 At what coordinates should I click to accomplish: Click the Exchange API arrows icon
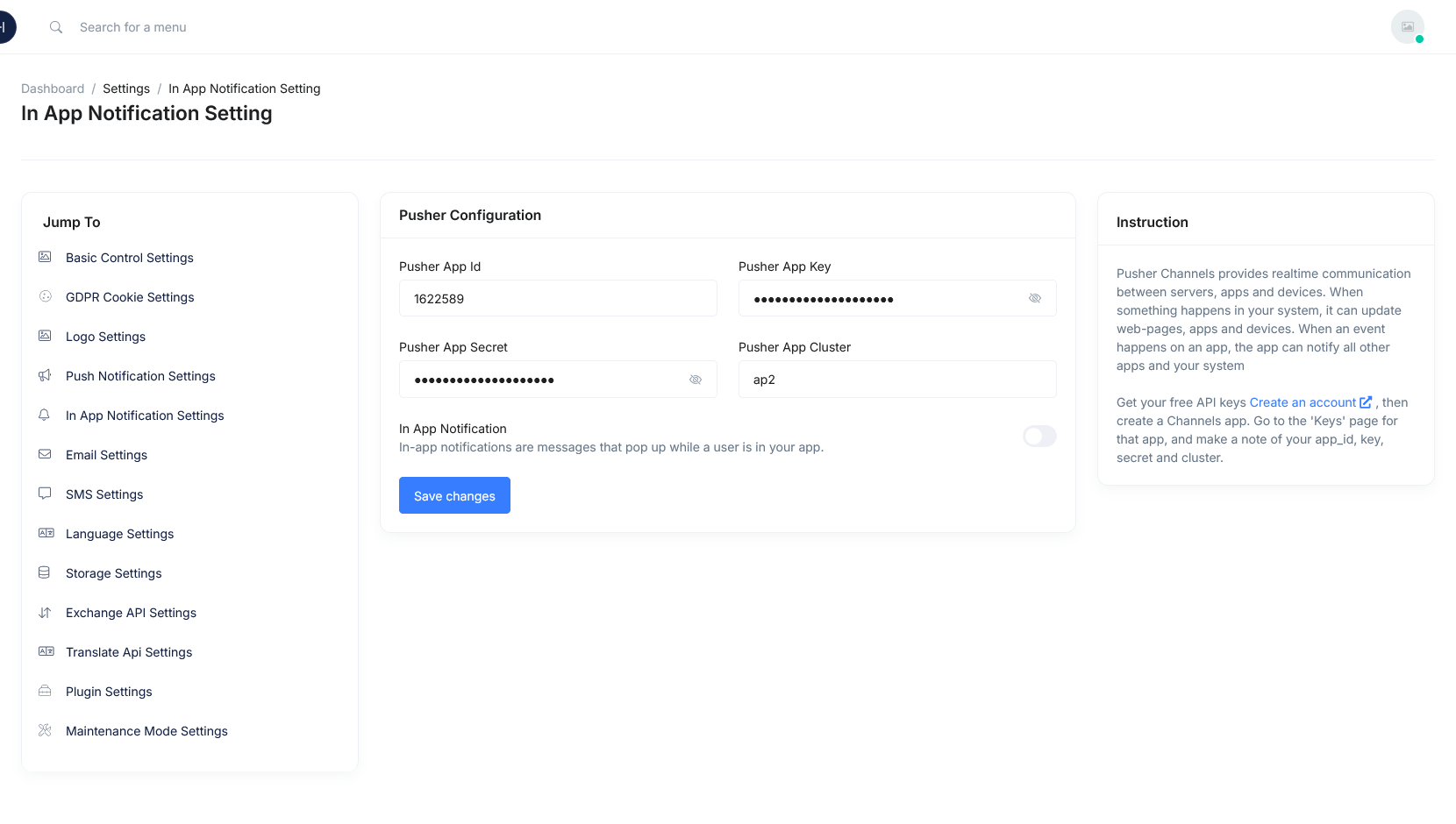tap(45, 612)
